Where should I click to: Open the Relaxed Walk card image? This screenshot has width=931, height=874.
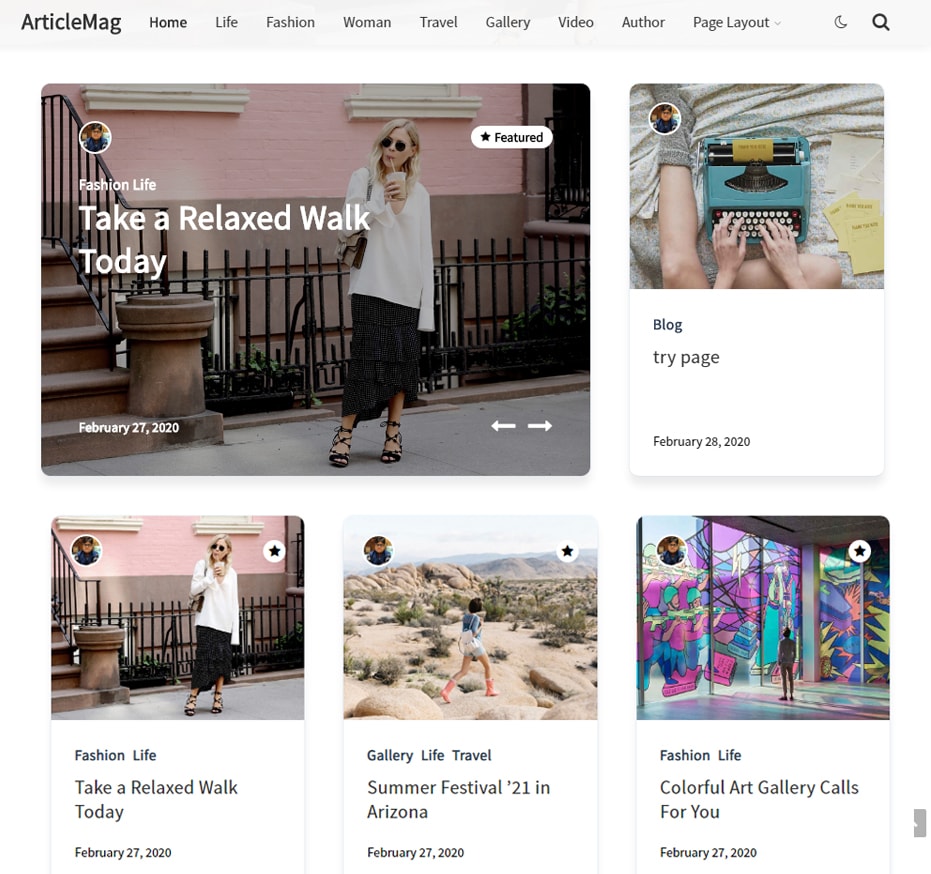pos(178,618)
